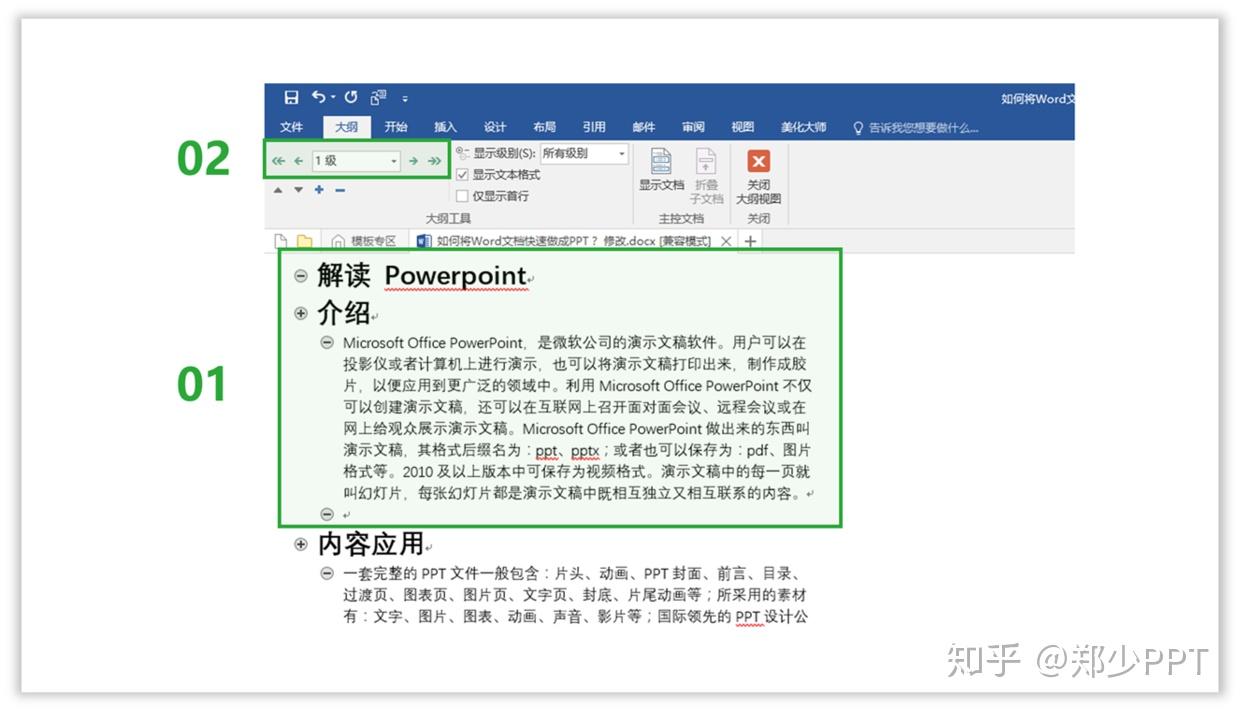
Task: Switch to the 插入 ribbon tab
Action: (445, 127)
